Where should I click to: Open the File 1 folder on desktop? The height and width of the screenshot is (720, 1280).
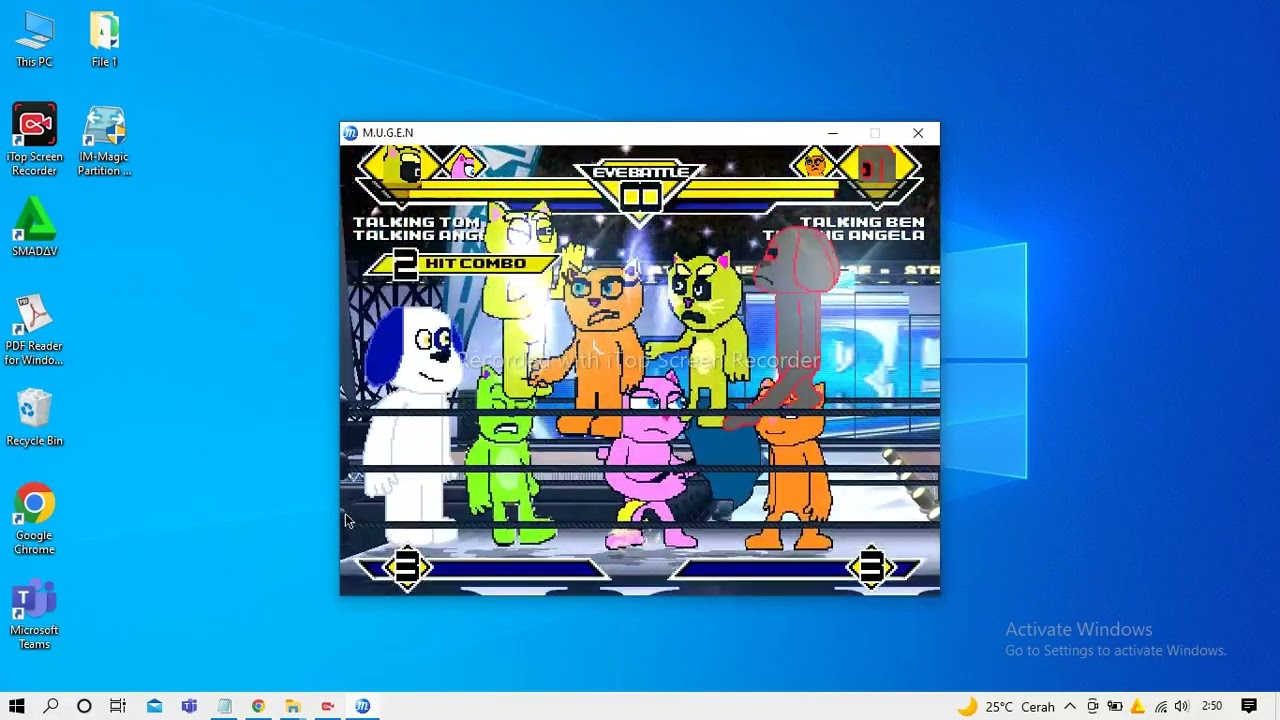coord(104,40)
